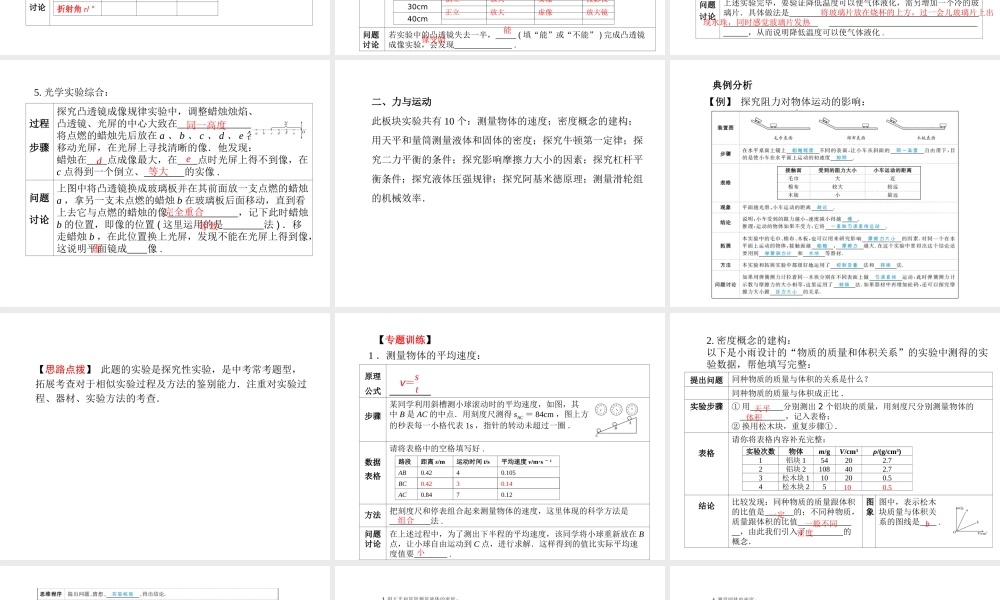This screenshot has height=600, width=1000.
Task: Click the optical bench ruler diagram
Action: tap(280, 131)
